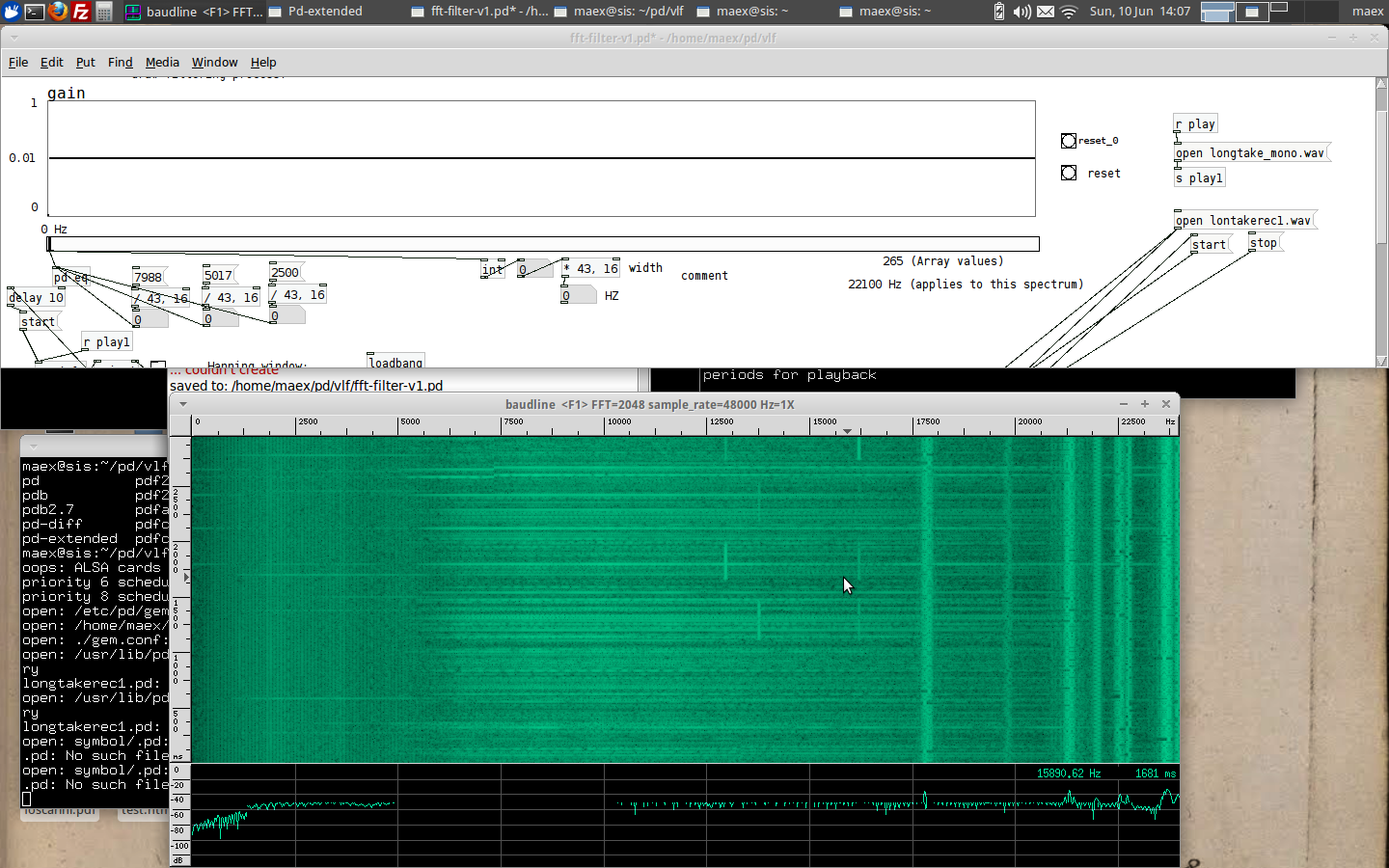Screen dimensions: 1389x868
Task: Open the Put menu
Action: pyautogui.click(x=85, y=62)
